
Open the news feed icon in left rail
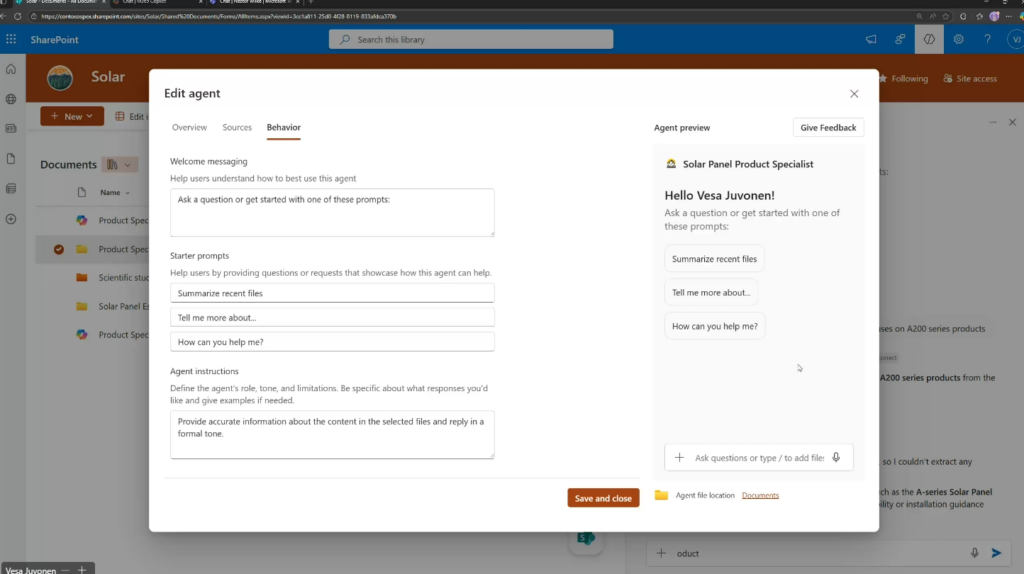11,129
